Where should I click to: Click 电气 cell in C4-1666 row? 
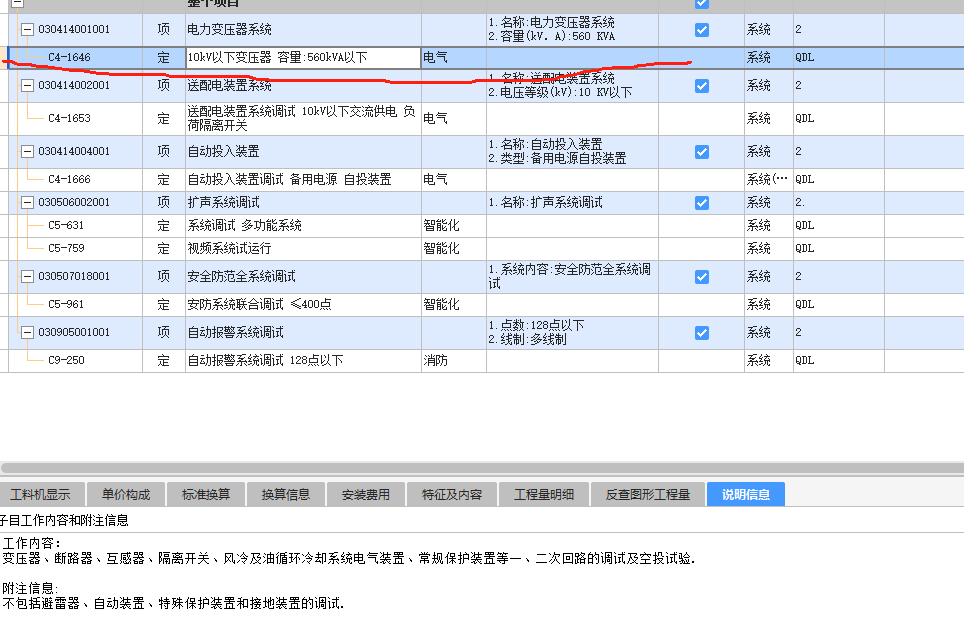[x=454, y=180]
